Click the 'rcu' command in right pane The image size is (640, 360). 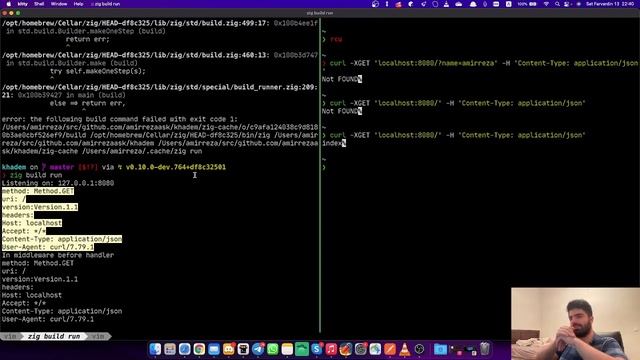tap(336, 39)
